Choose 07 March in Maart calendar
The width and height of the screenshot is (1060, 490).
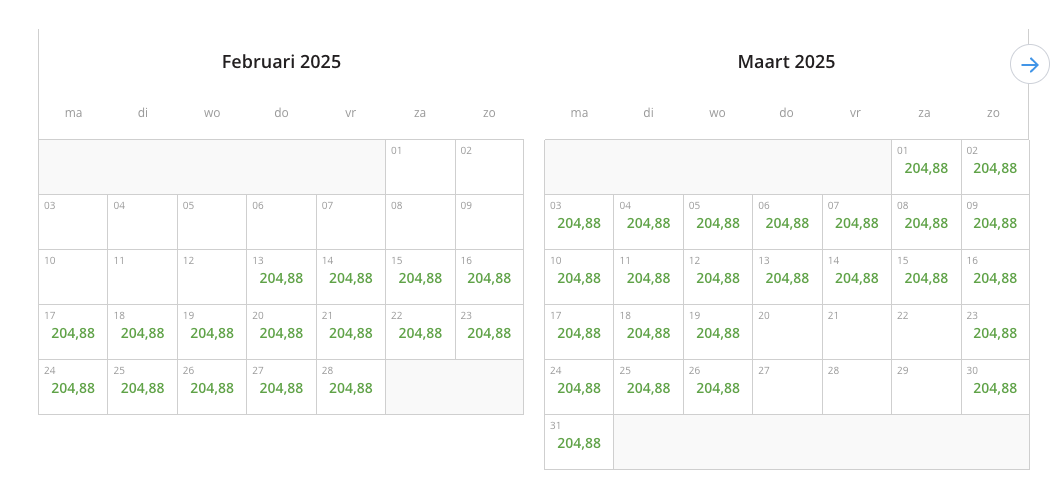(x=857, y=222)
